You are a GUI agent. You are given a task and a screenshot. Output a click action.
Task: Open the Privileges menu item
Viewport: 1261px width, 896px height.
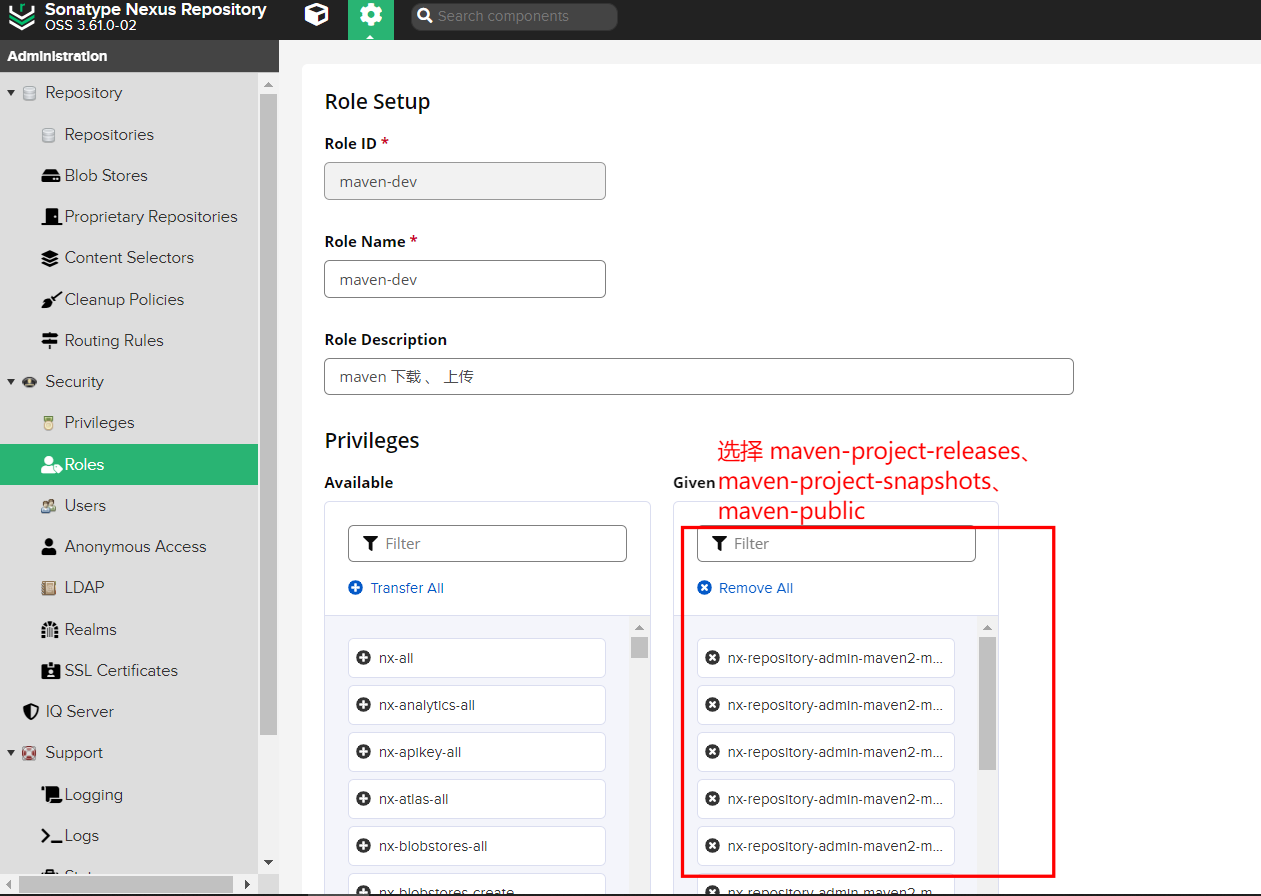(99, 423)
